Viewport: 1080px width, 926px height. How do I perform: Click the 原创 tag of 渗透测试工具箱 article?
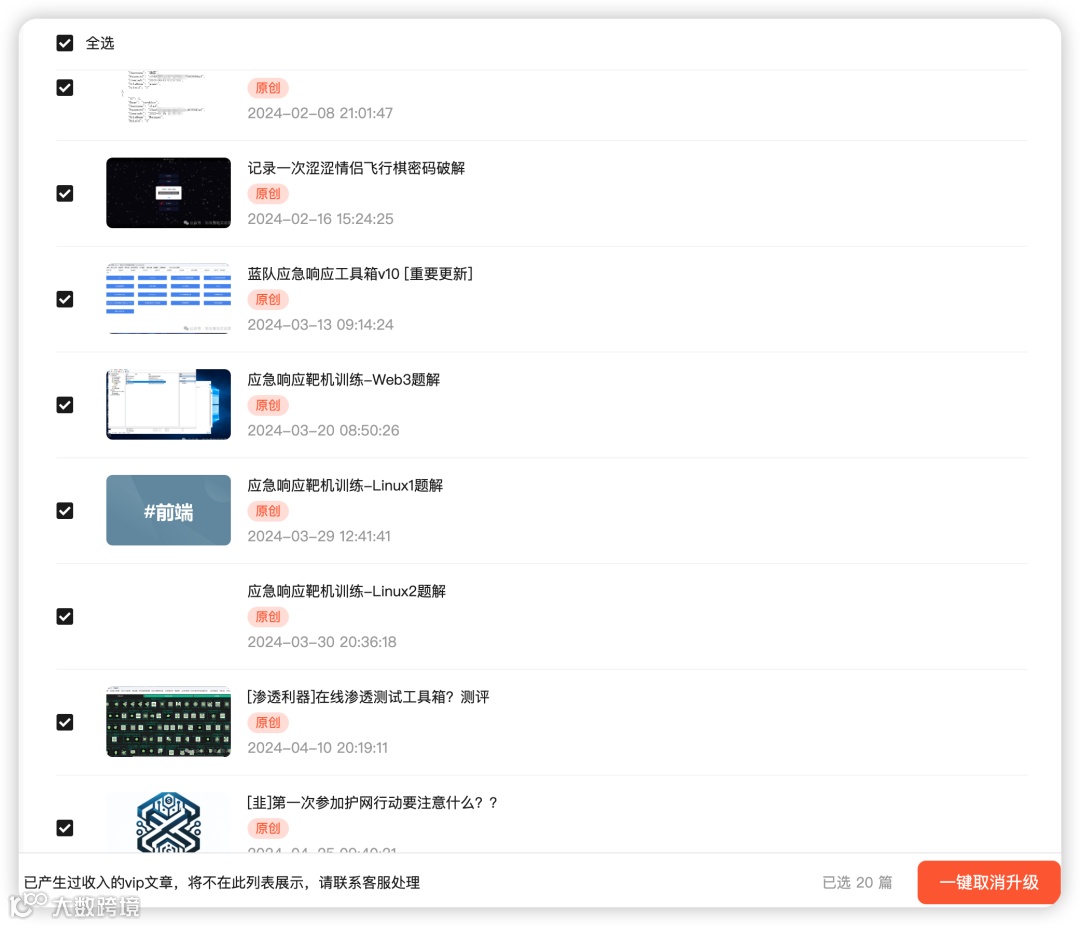[x=268, y=723]
